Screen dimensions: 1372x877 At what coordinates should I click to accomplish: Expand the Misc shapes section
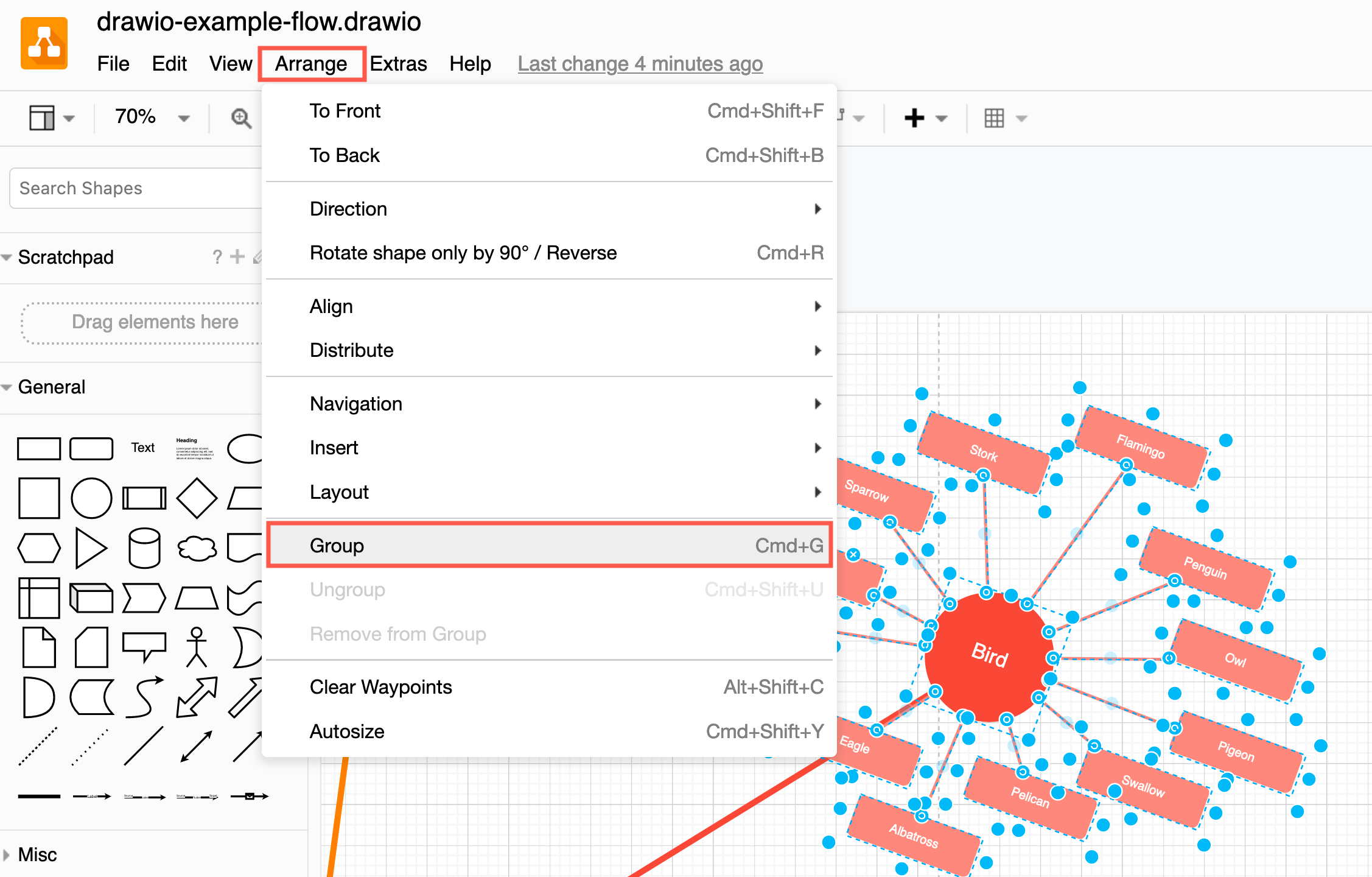pyautogui.click(x=37, y=854)
